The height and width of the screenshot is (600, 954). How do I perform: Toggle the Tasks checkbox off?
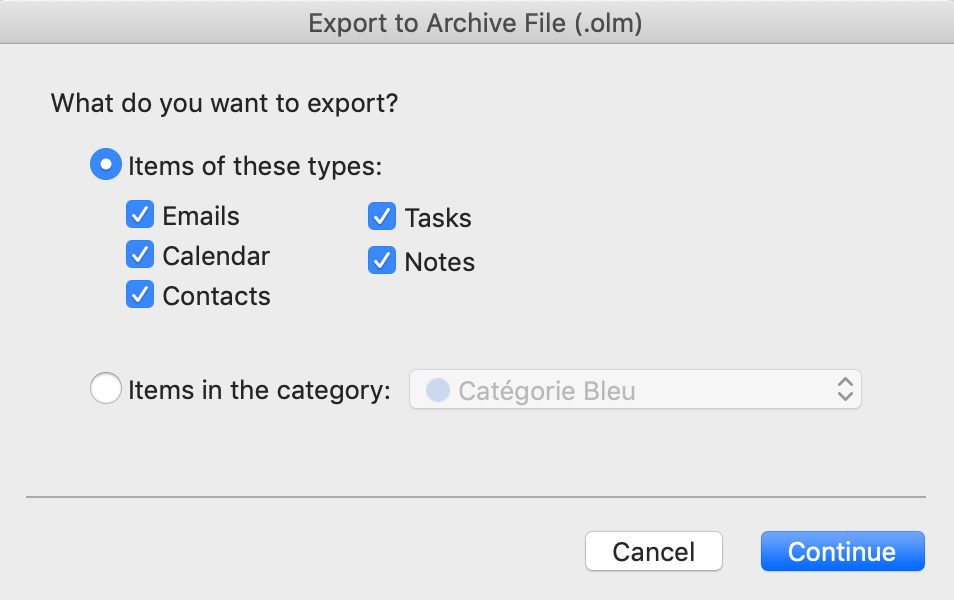pos(381,216)
